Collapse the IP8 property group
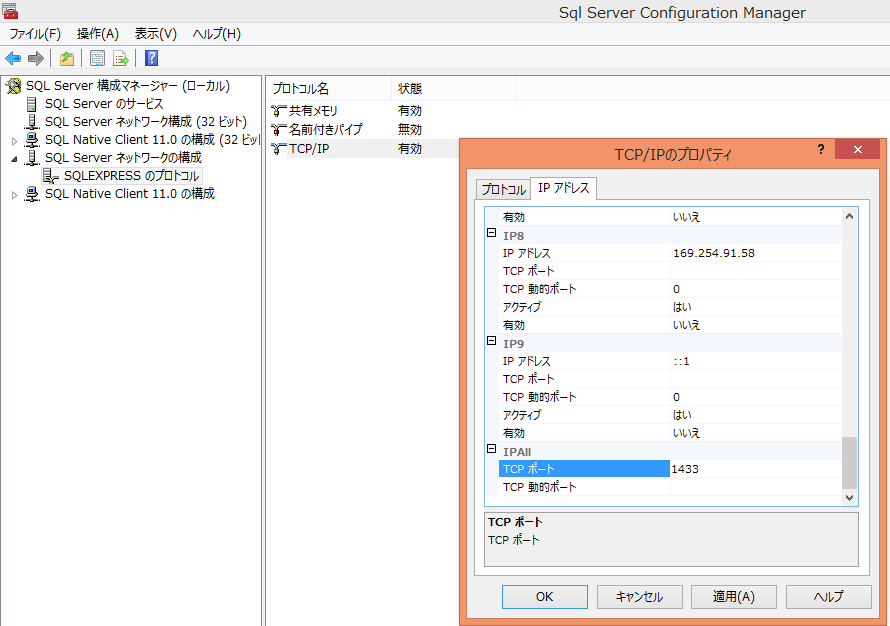The image size is (890, 626). [492, 233]
